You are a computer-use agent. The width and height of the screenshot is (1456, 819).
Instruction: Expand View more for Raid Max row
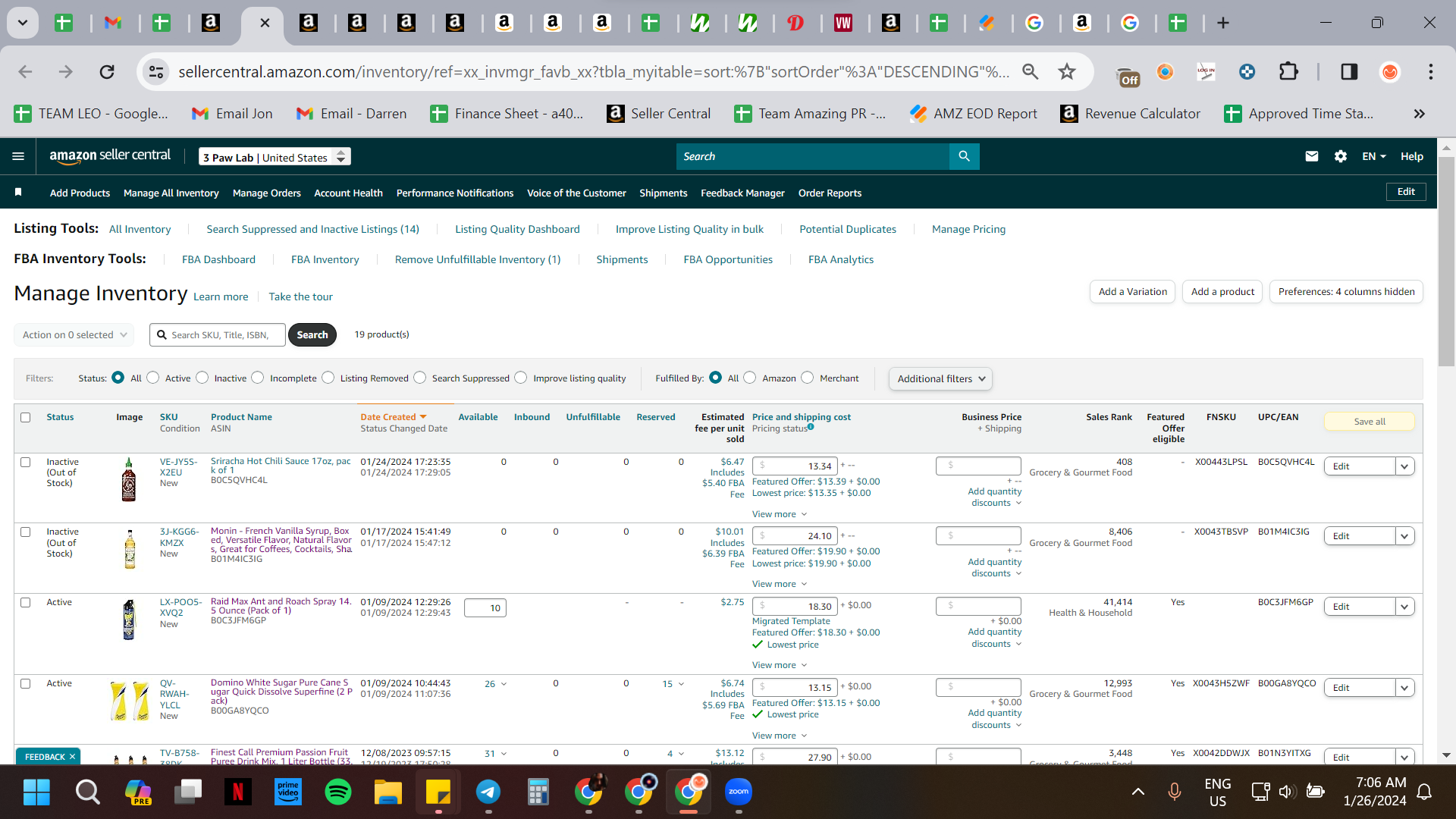780,665
